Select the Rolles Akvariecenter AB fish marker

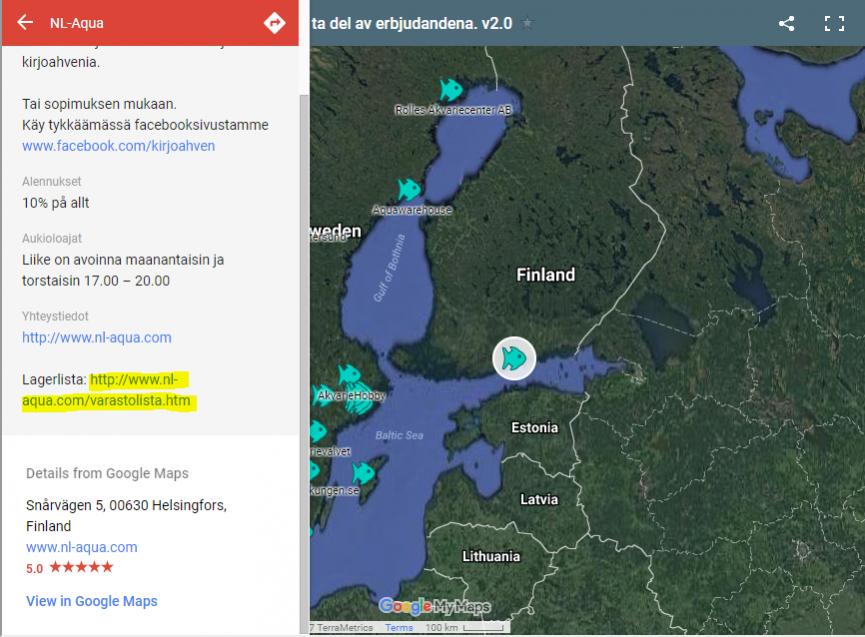(451, 89)
